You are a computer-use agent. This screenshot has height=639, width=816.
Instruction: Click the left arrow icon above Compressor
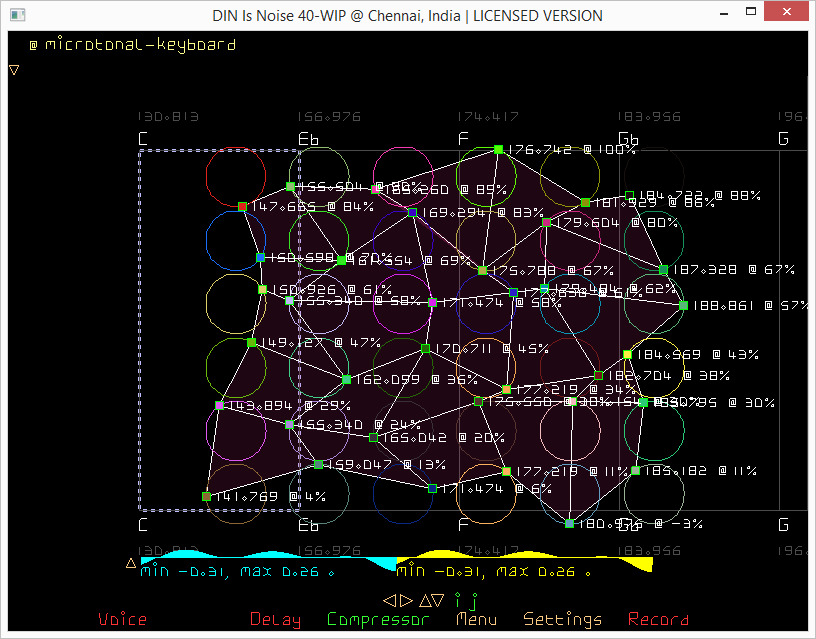[x=390, y=601]
